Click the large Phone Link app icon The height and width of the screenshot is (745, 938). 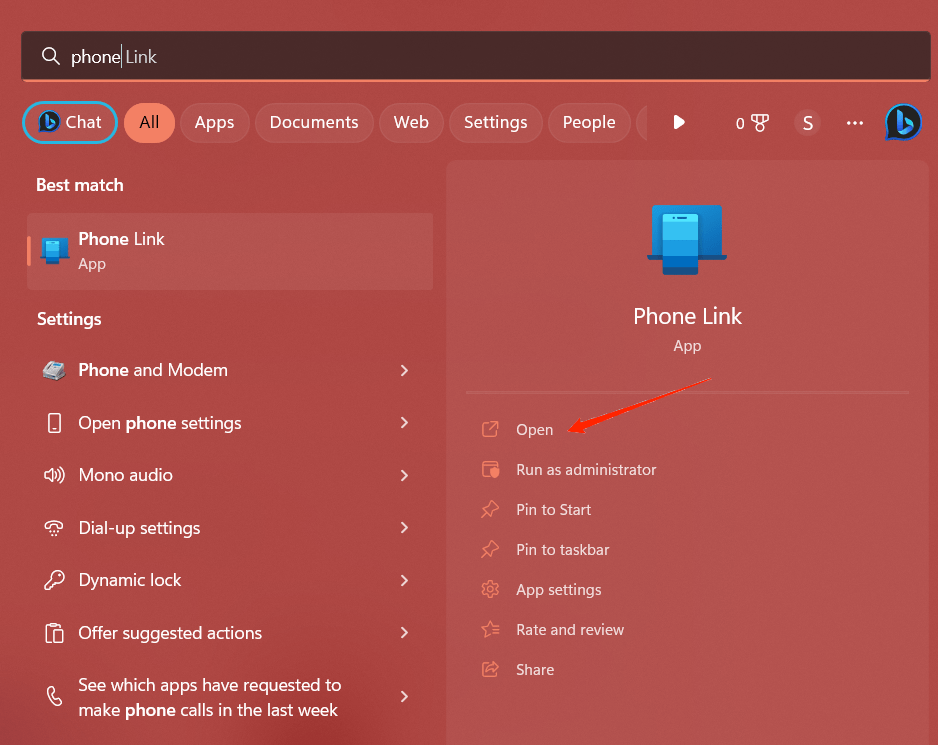tap(687, 240)
